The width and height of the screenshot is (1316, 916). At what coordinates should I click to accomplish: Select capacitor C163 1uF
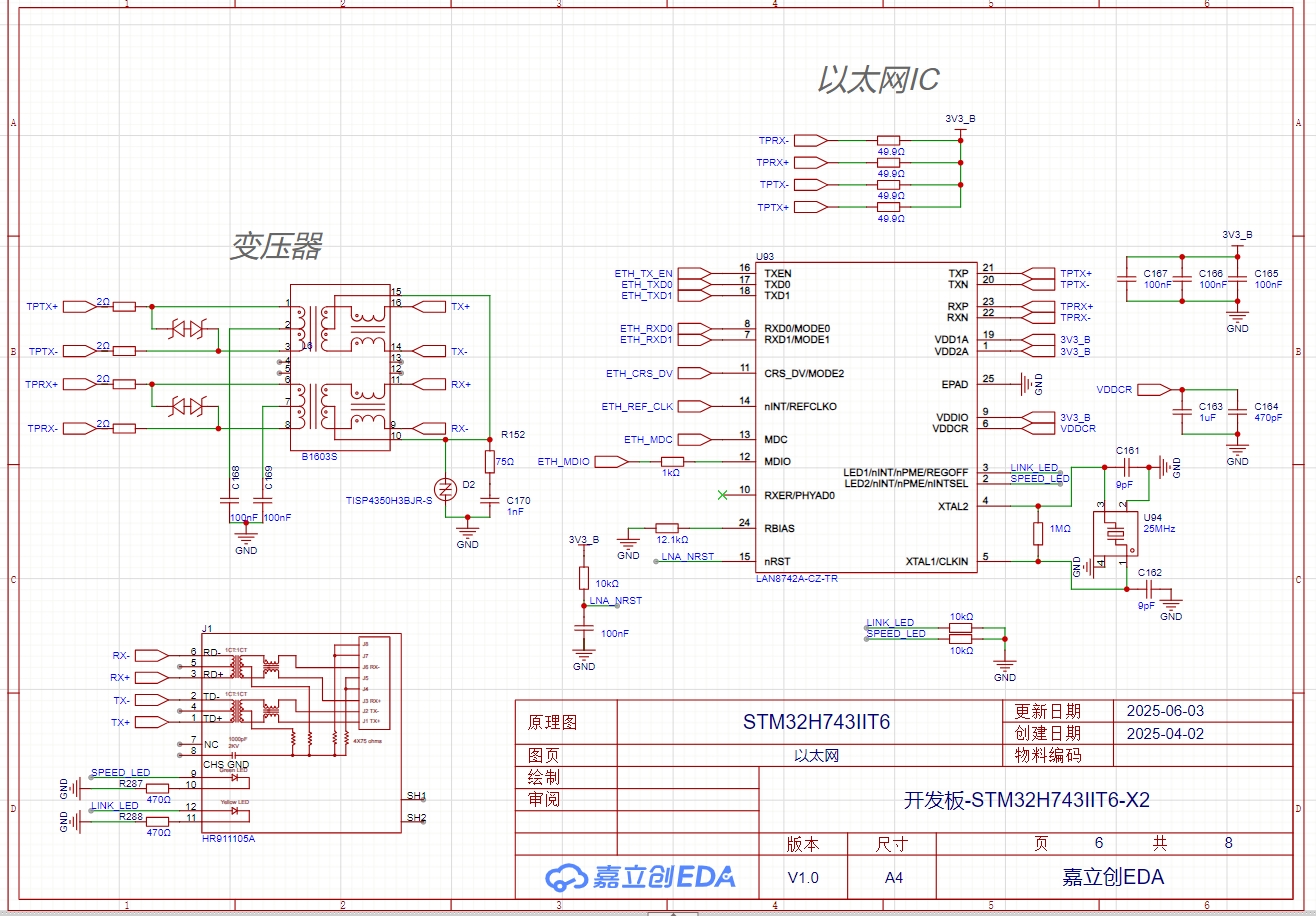point(1182,411)
